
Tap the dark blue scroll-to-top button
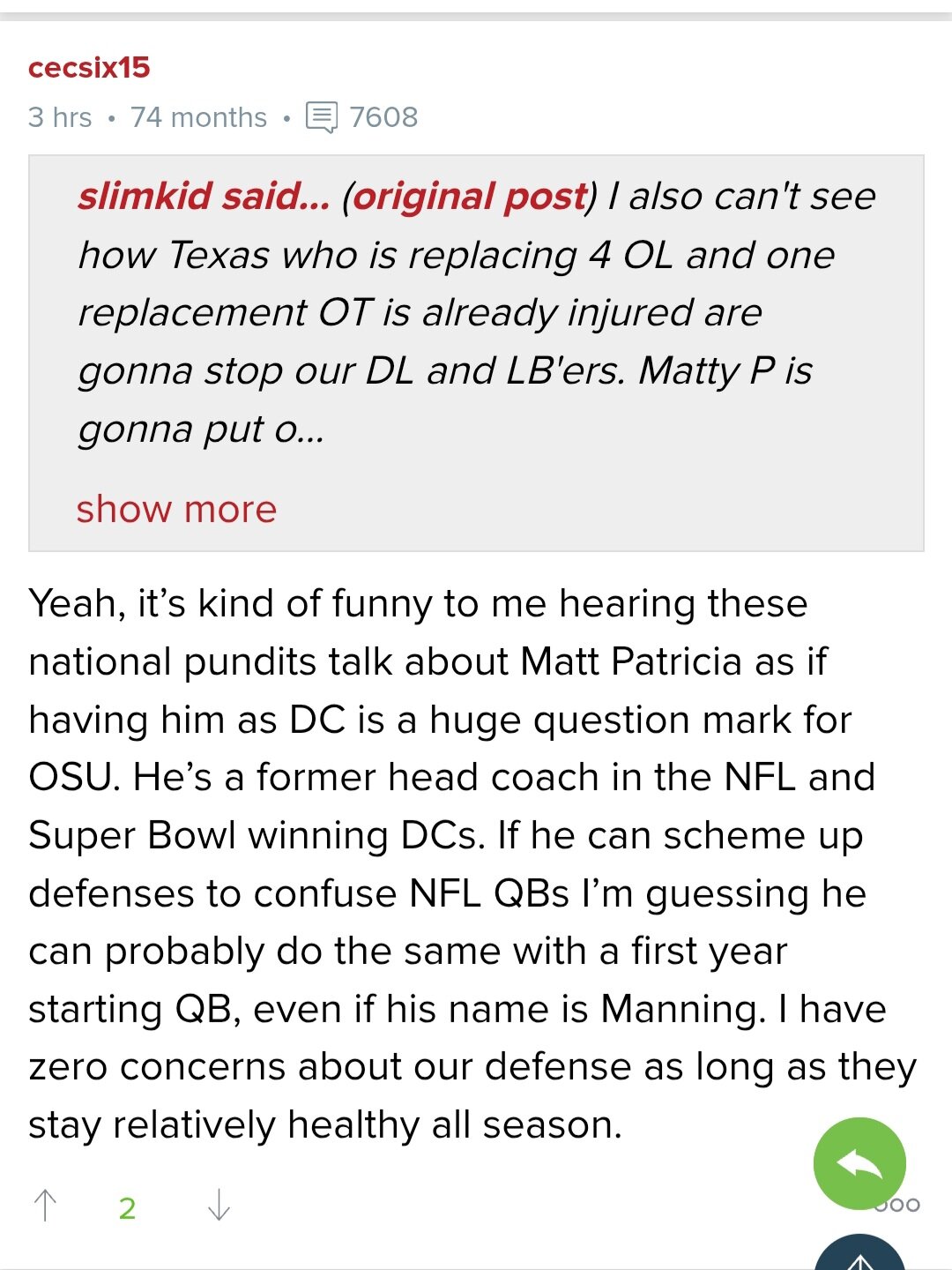tap(859, 1254)
